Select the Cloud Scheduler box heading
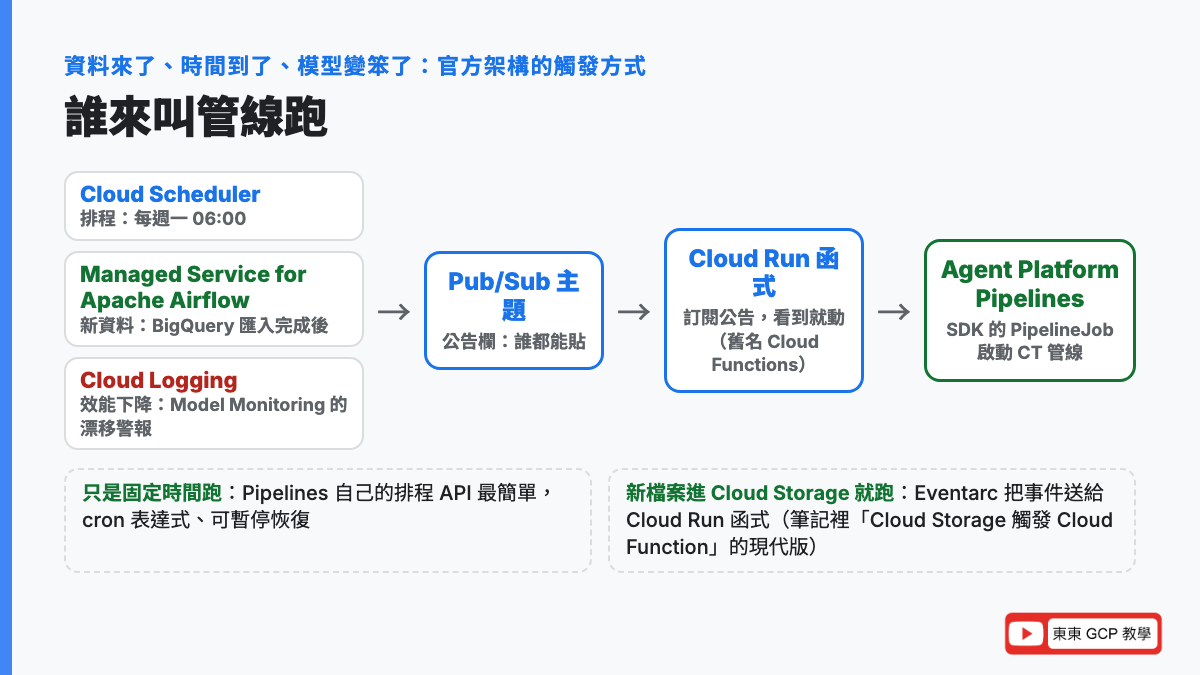 coord(170,194)
